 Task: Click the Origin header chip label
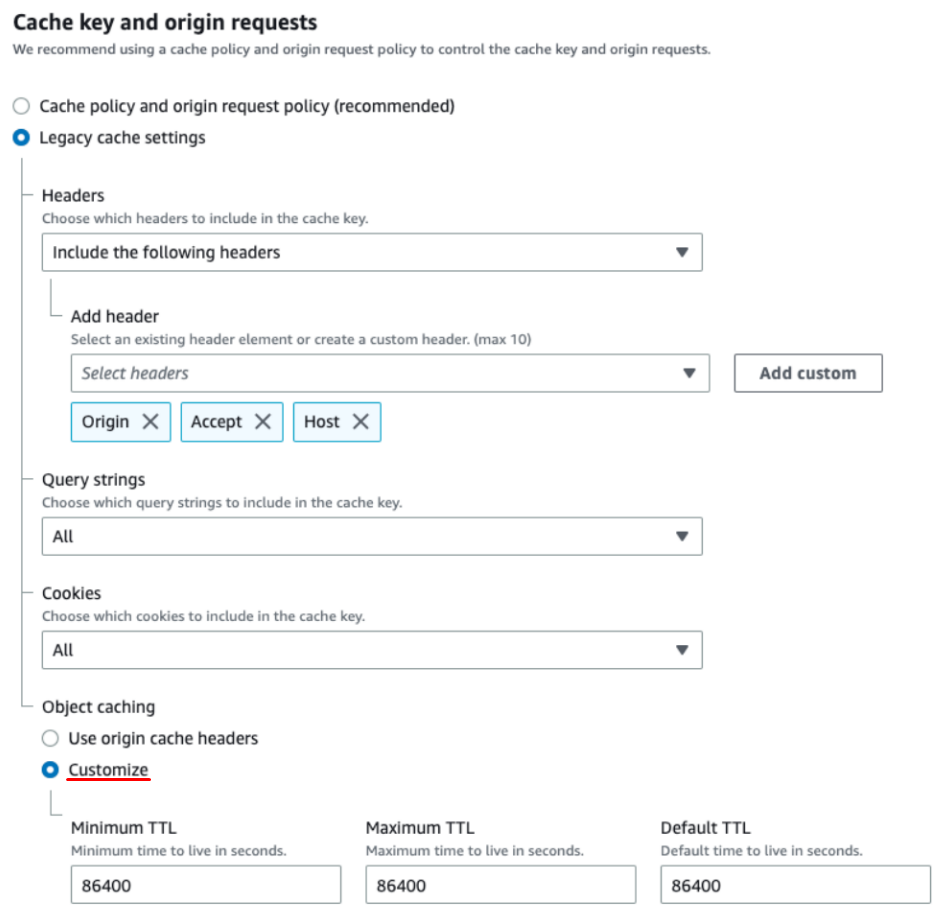pos(105,422)
